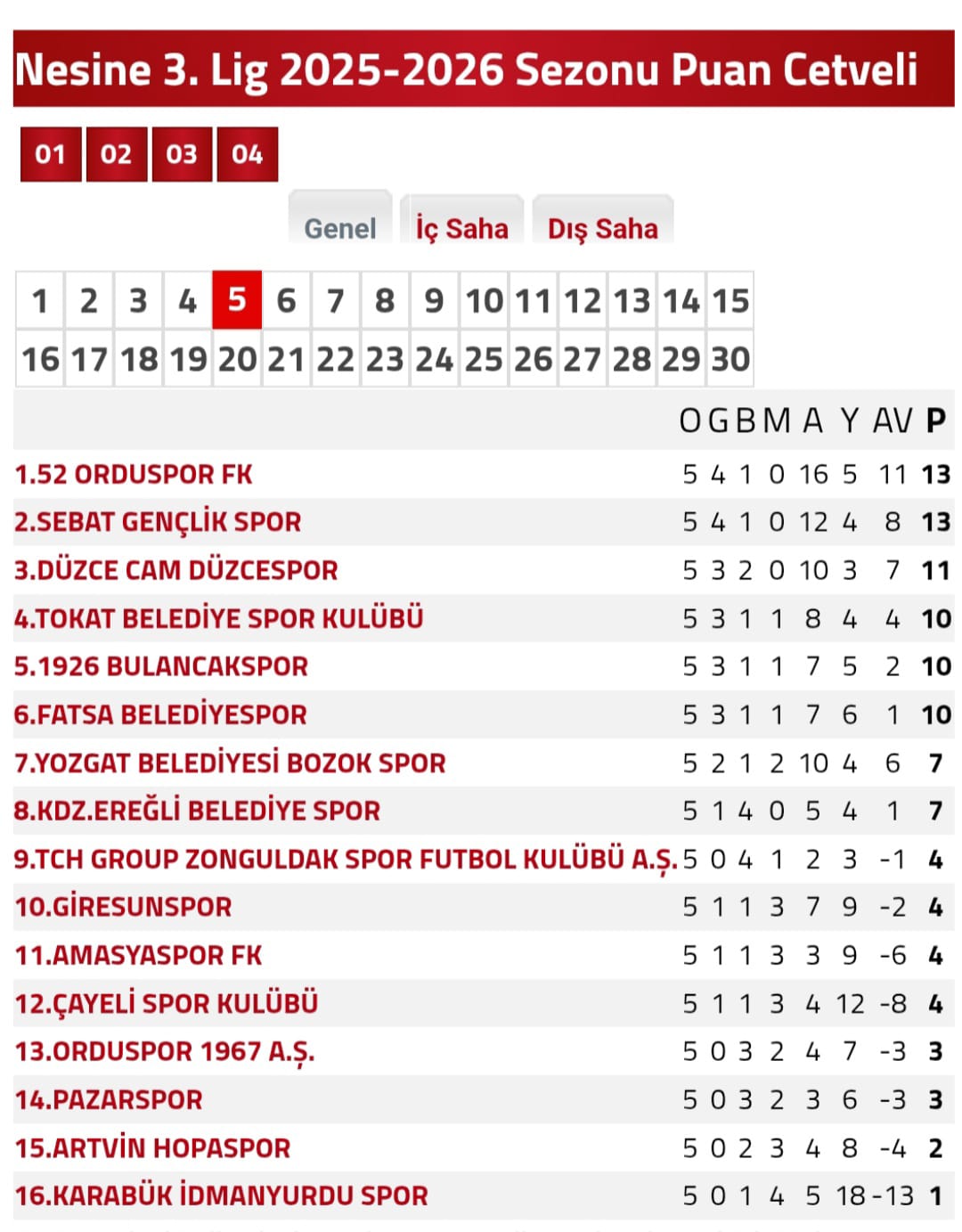The image size is (962, 1232).
Task: Open 52 Orduspor FK team link
Action: click(x=134, y=474)
